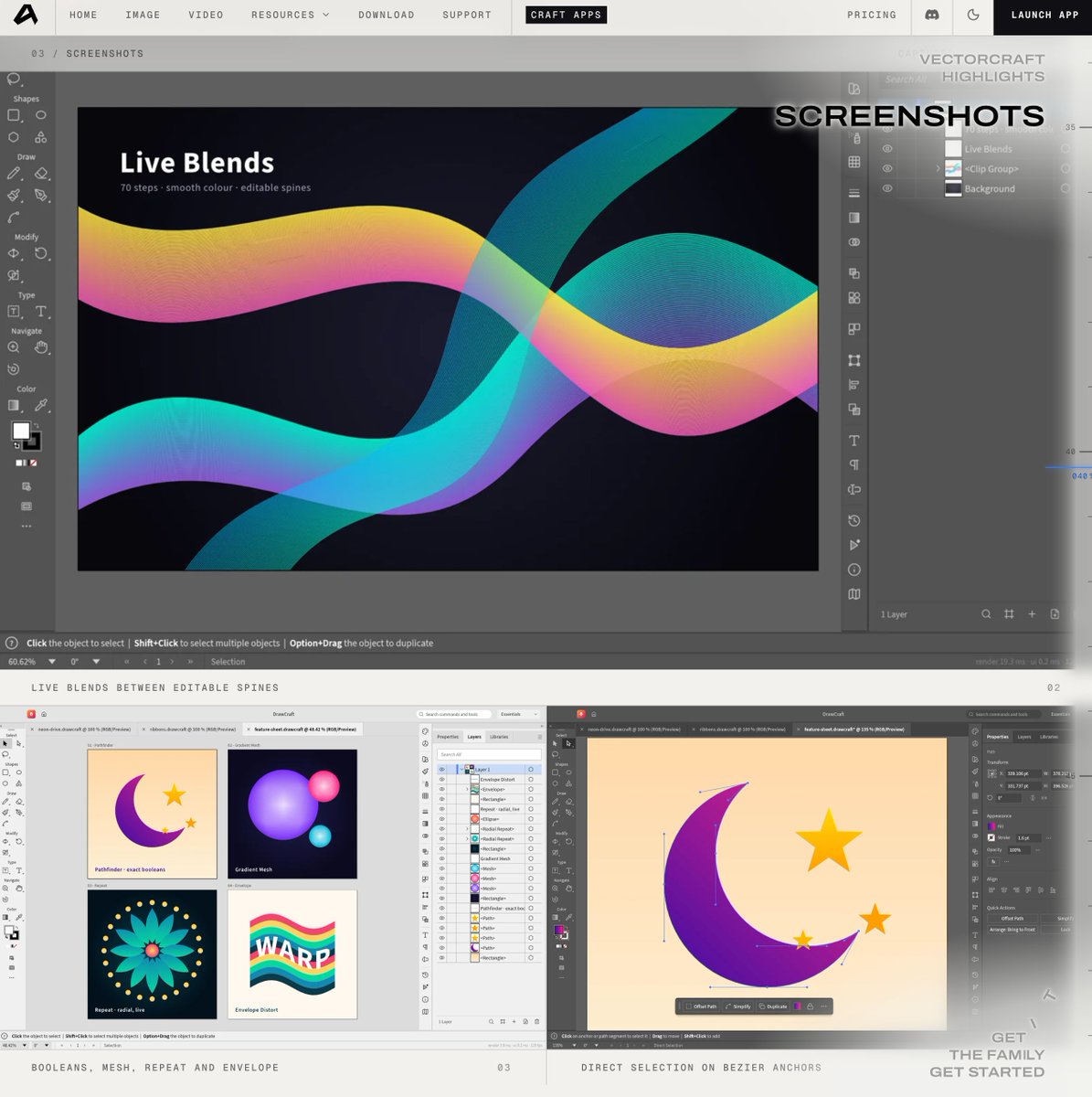Select Ellipse tool in Live Blends screenshot toolbar
The image size is (1092, 1097).
tap(41, 115)
